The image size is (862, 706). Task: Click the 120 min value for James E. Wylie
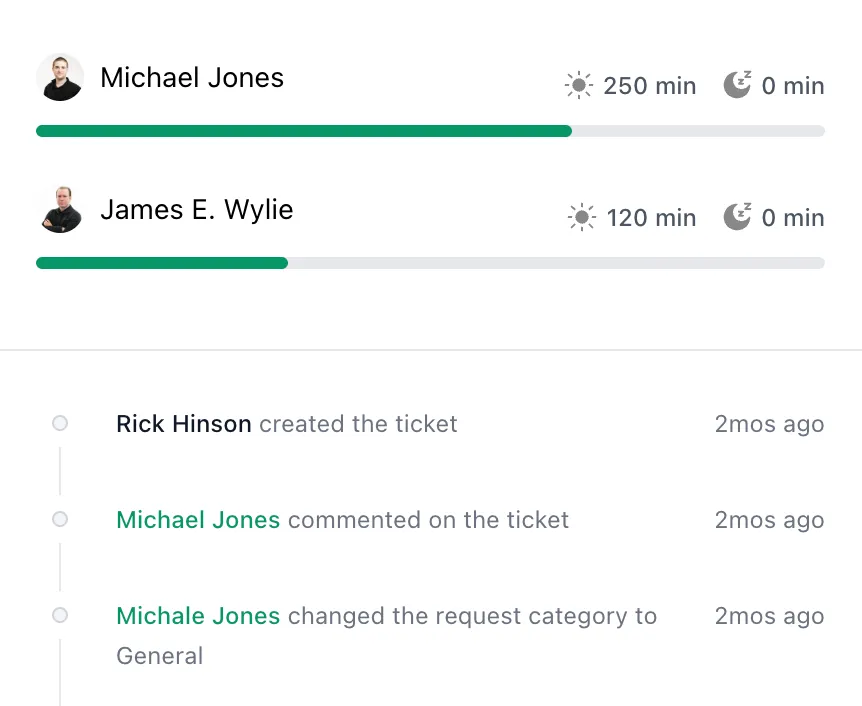pyautogui.click(x=652, y=217)
